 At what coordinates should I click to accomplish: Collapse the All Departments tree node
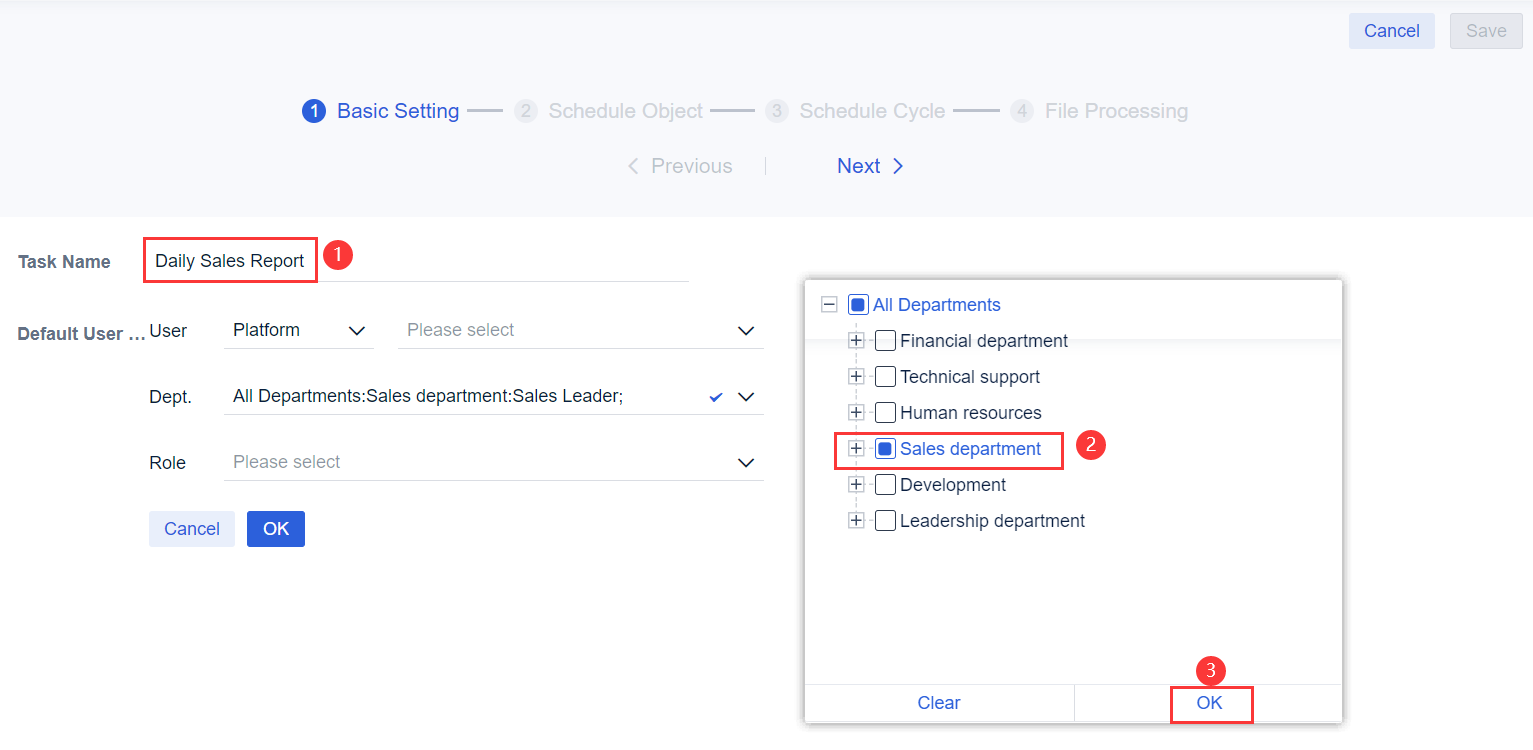coord(829,304)
